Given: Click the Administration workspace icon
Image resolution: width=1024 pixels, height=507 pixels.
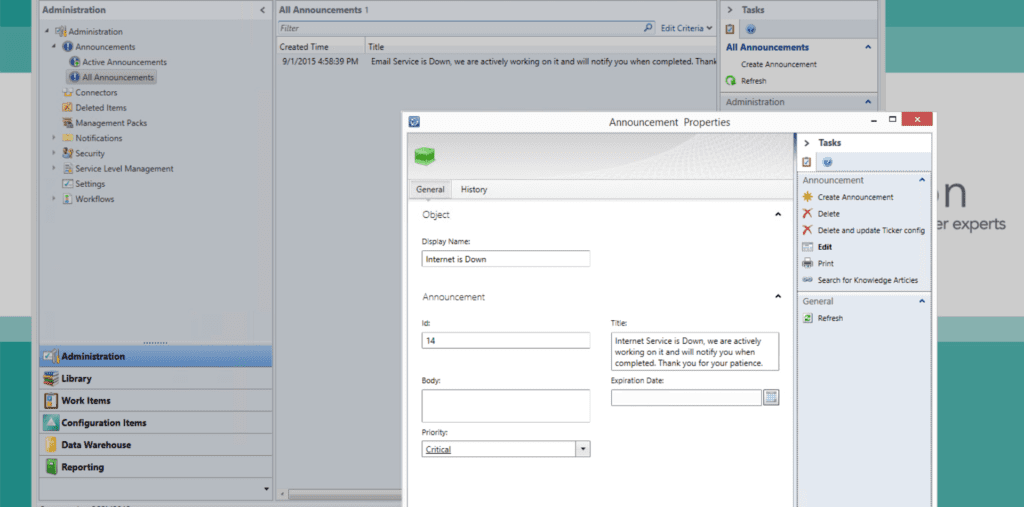Looking at the screenshot, I should tap(51, 357).
